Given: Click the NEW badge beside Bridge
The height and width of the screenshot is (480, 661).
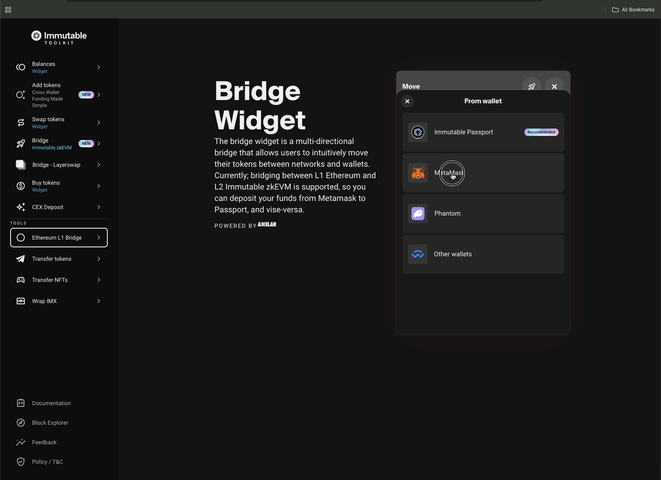Looking at the screenshot, I should click(86, 144).
